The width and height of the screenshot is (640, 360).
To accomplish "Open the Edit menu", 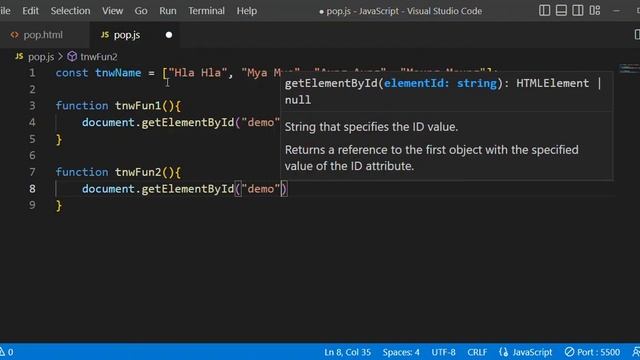I will click(30, 11).
